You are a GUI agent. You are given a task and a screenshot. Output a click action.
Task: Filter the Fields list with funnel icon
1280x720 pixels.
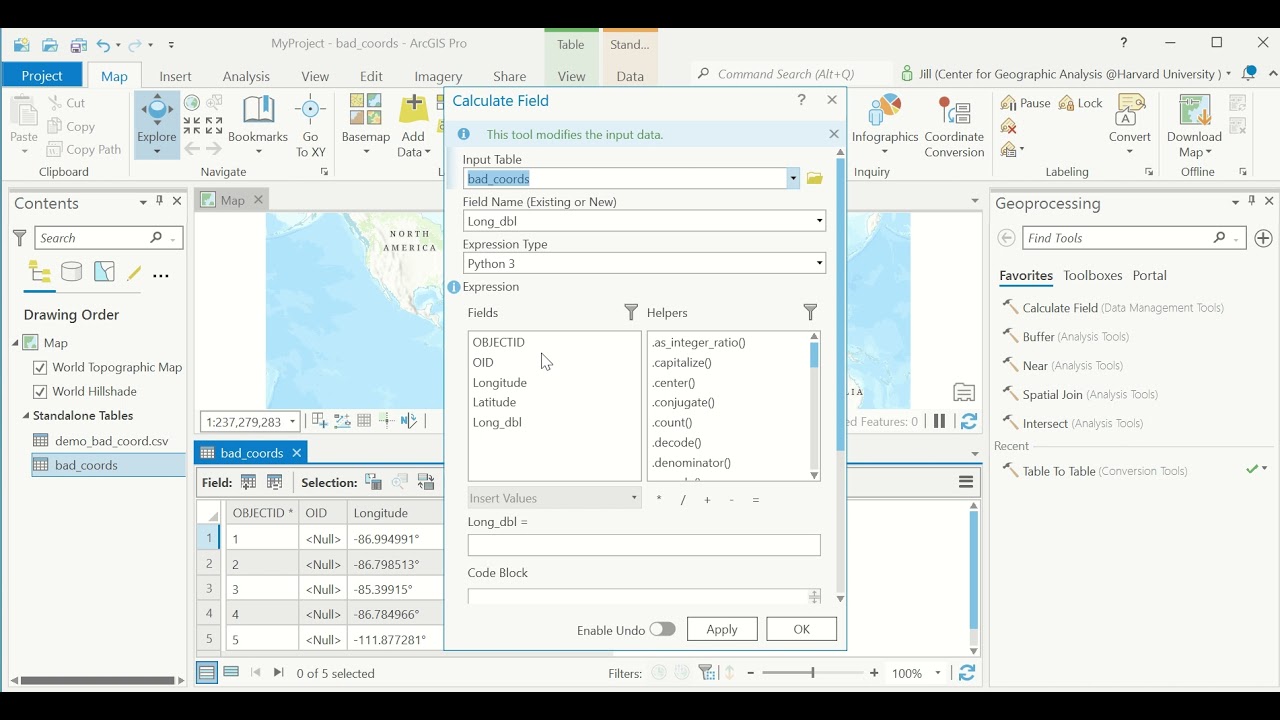click(x=631, y=312)
